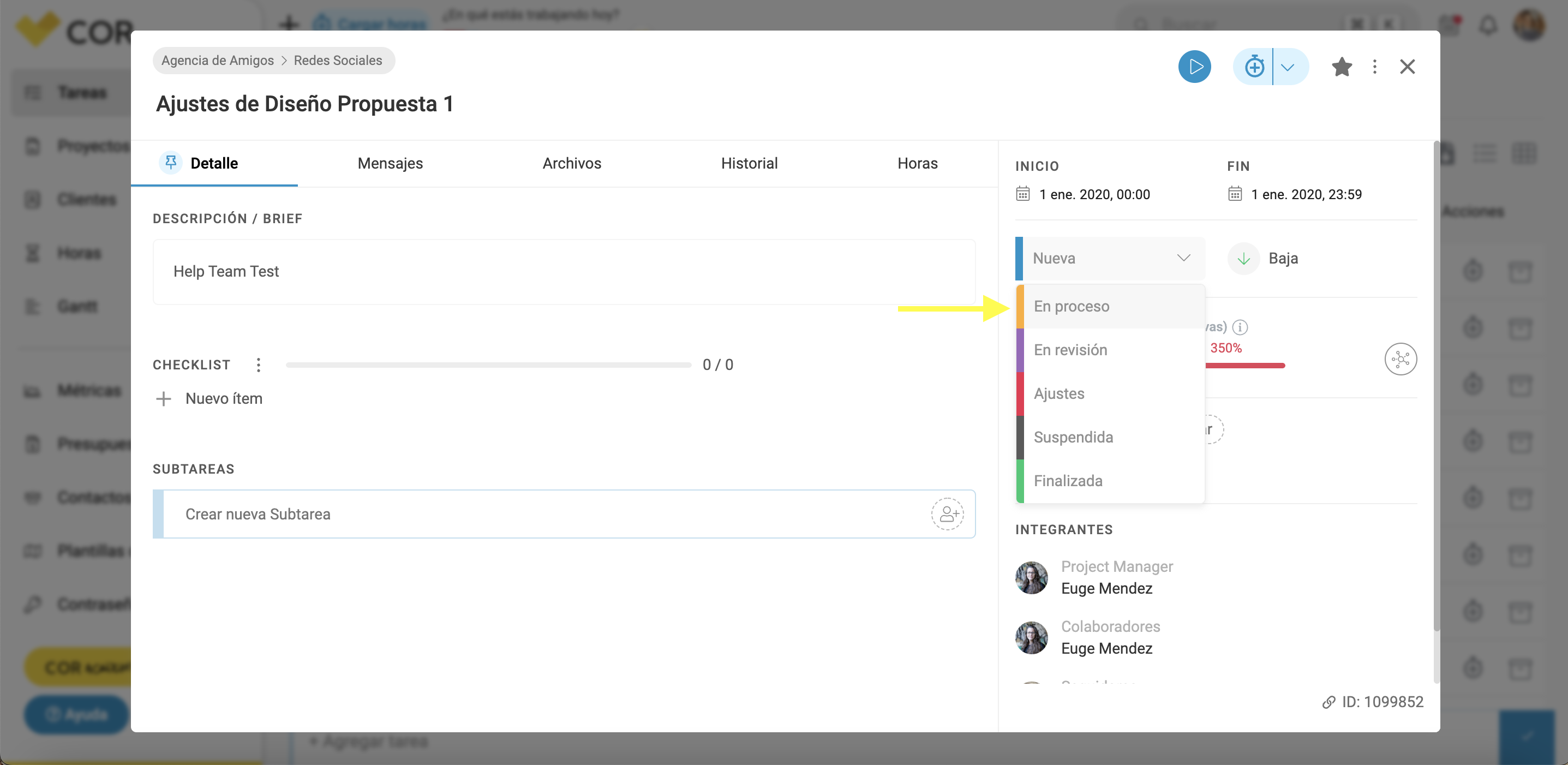
Task: Click the network share circle icon
Action: [x=1401, y=359]
